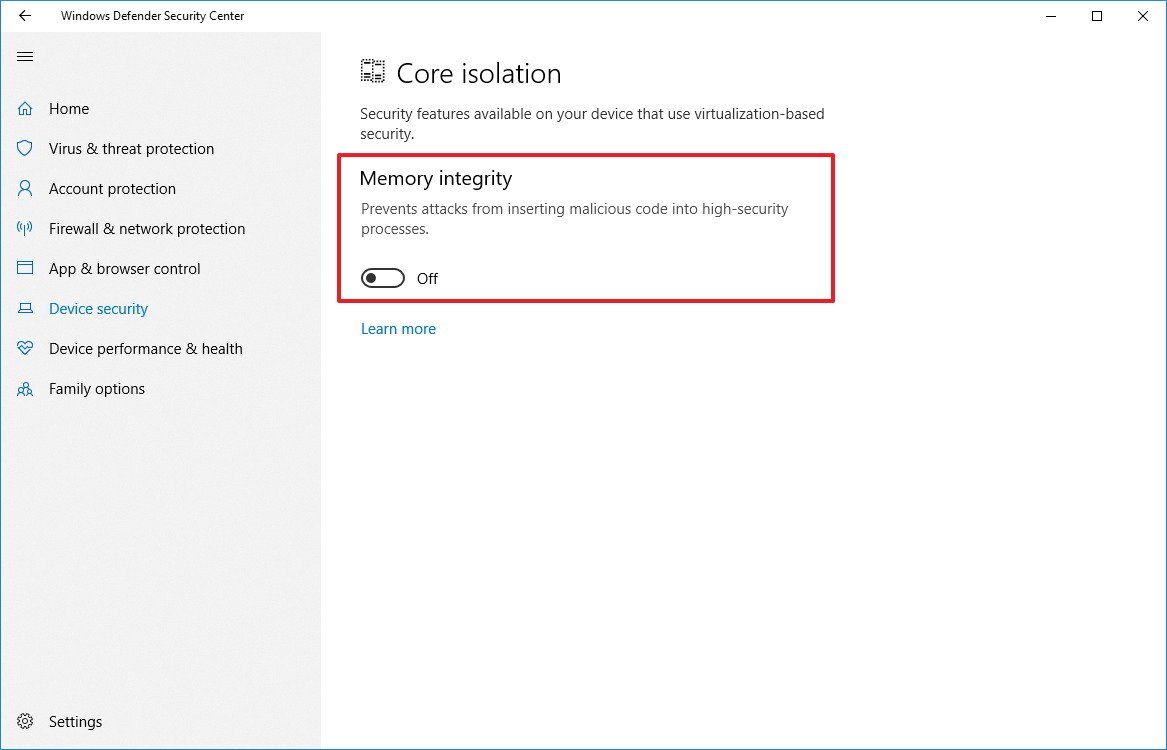This screenshot has width=1167, height=750.
Task: Open Firewall & network protection via its icon
Action: point(25,228)
